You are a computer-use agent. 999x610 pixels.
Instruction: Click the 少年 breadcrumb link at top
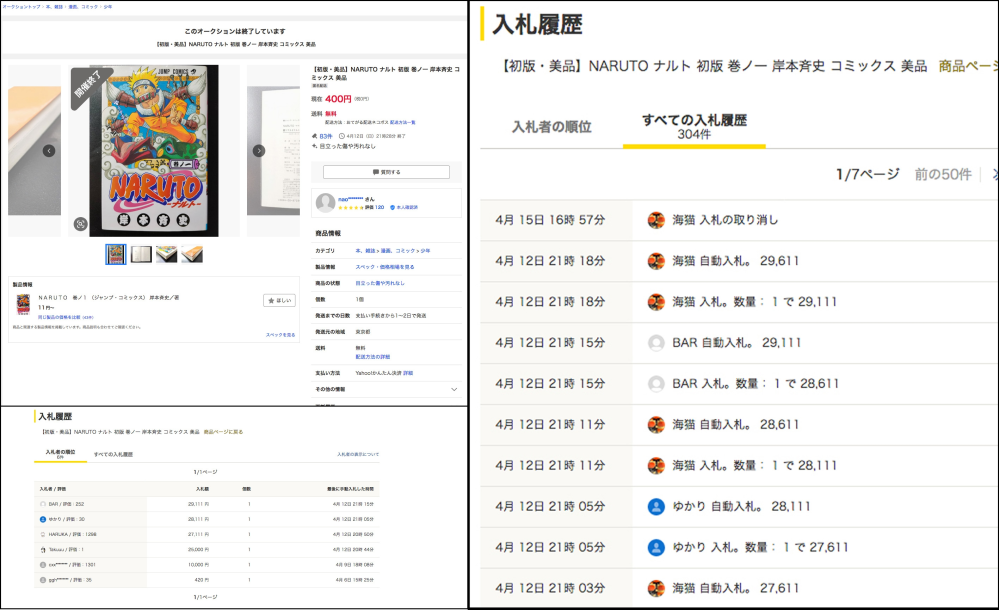click(108, 6)
